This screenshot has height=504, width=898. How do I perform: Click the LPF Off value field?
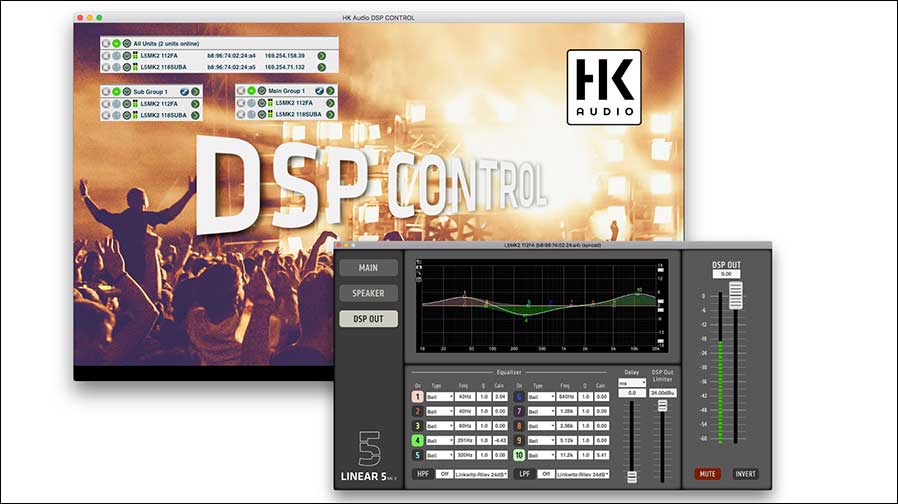(546, 474)
